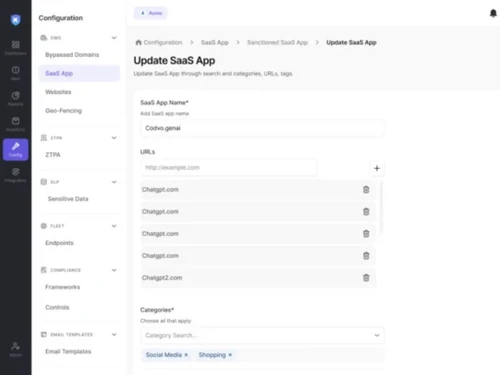Open the Integrations section
The width and height of the screenshot is (500, 375).
(15, 175)
